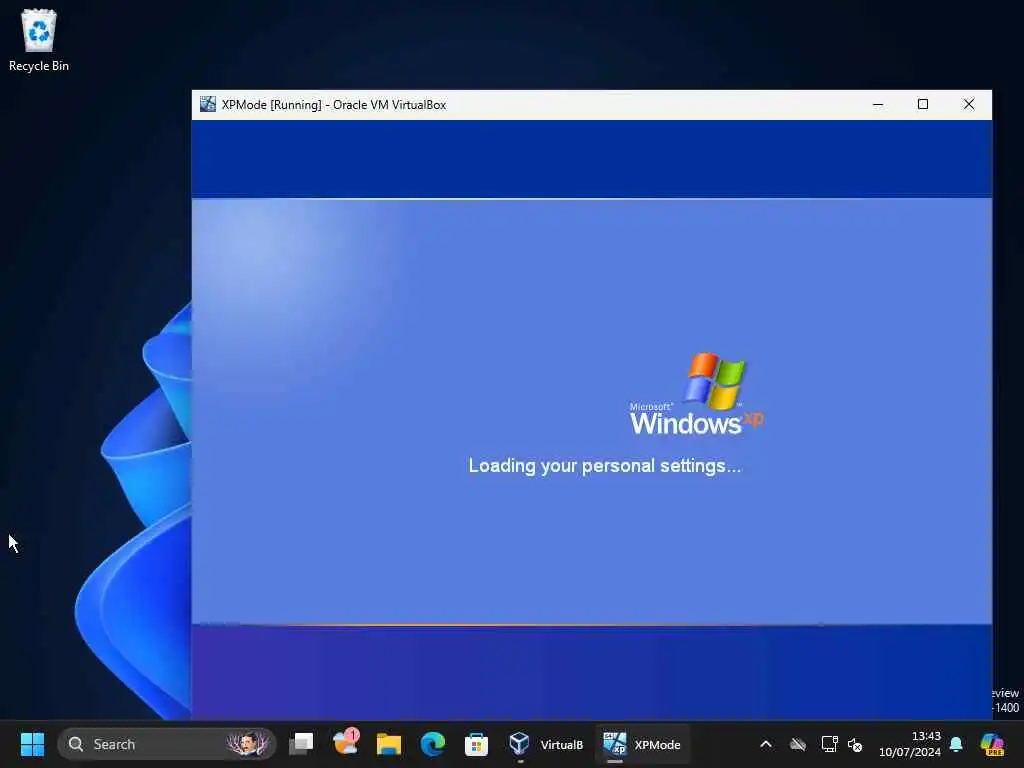
Task: Switch to the VirtualBox Manager taskbar button
Action: (x=546, y=744)
